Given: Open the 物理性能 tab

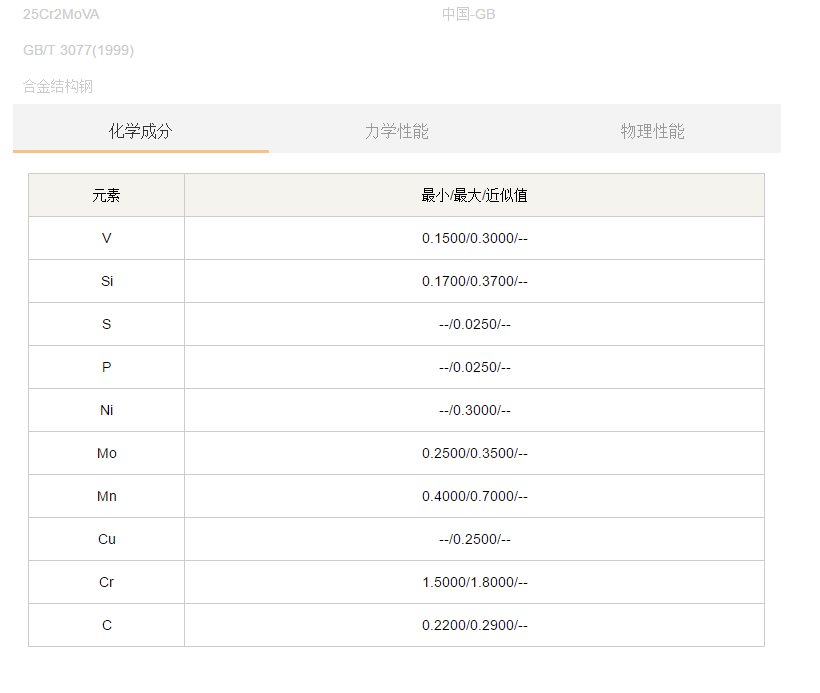Looking at the screenshot, I should [652, 131].
